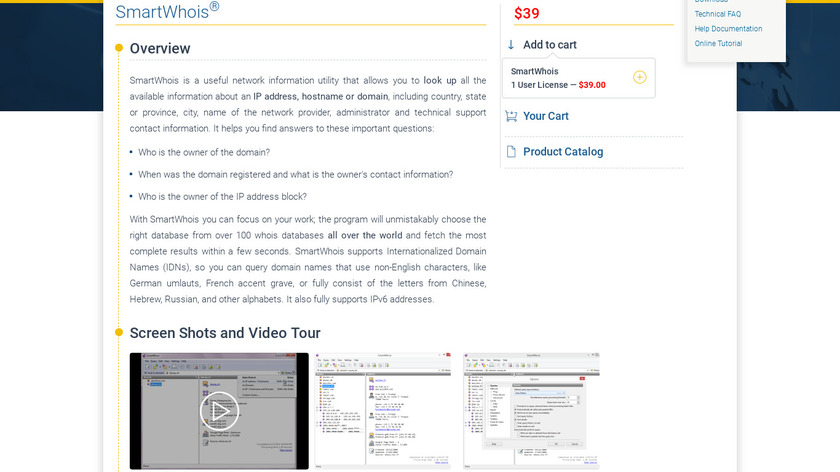Click the Screen Shots and Video Tour heading
840x472 pixels.
(225, 333)
